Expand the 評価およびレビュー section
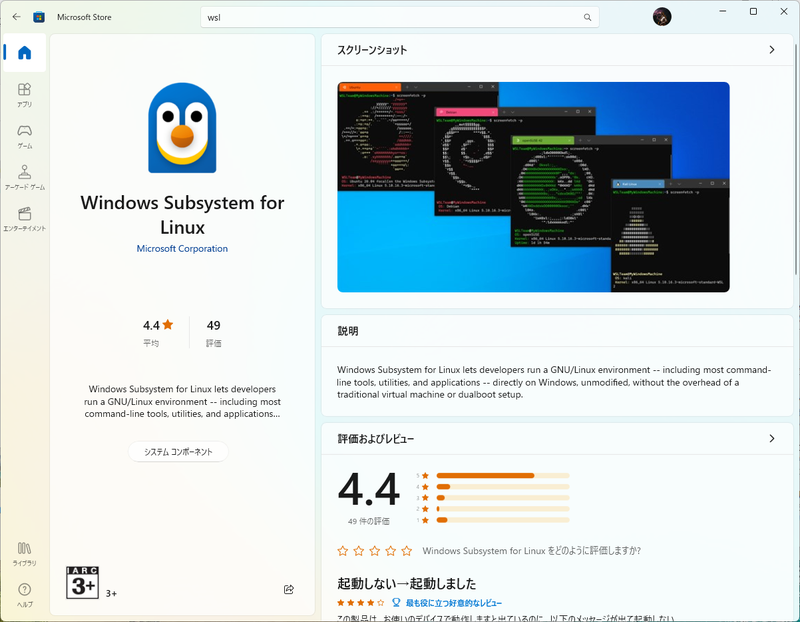 (x=771, y=438)
